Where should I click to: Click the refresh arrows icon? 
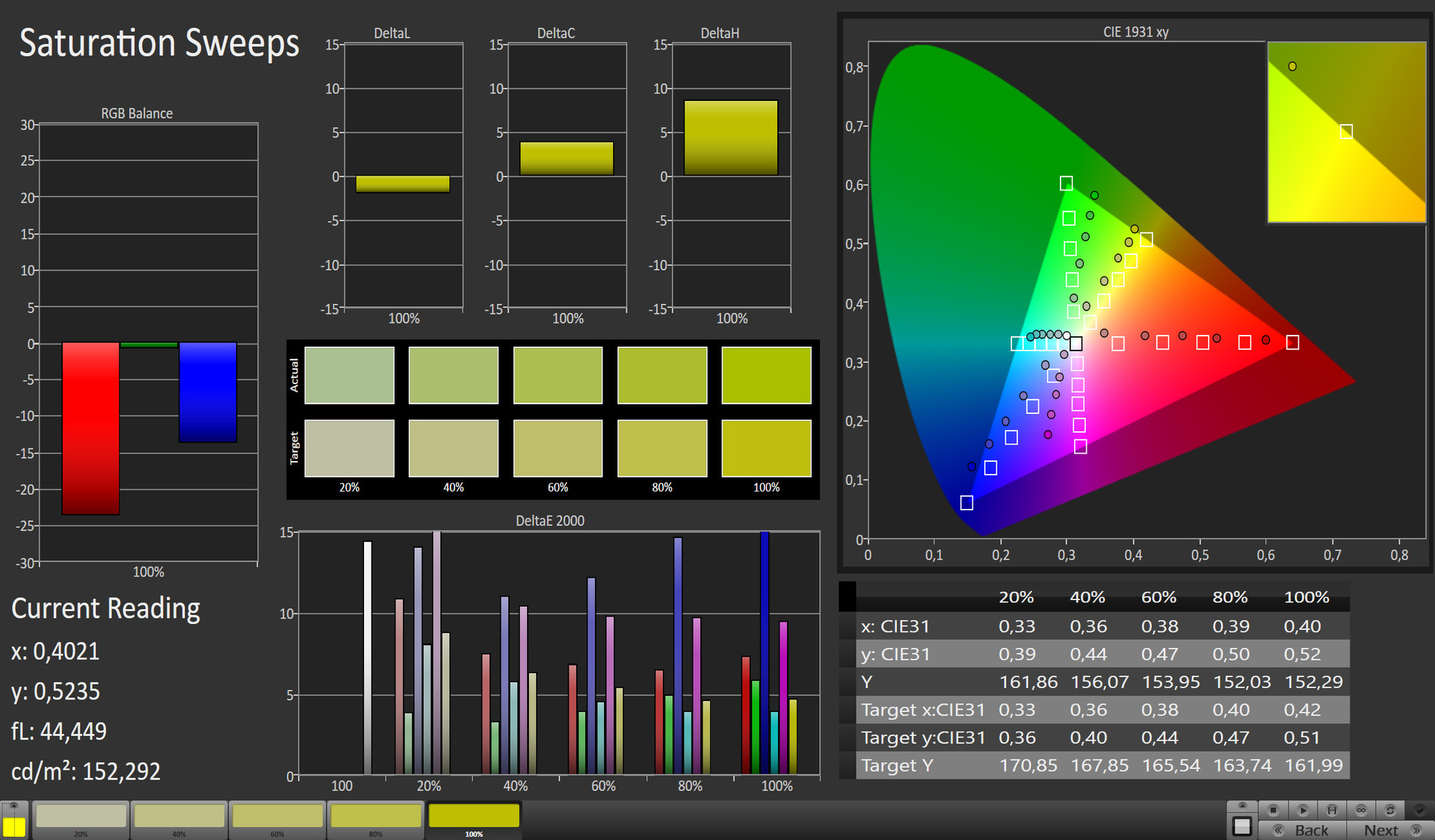pyautogui.click(x=1390, y=810)
